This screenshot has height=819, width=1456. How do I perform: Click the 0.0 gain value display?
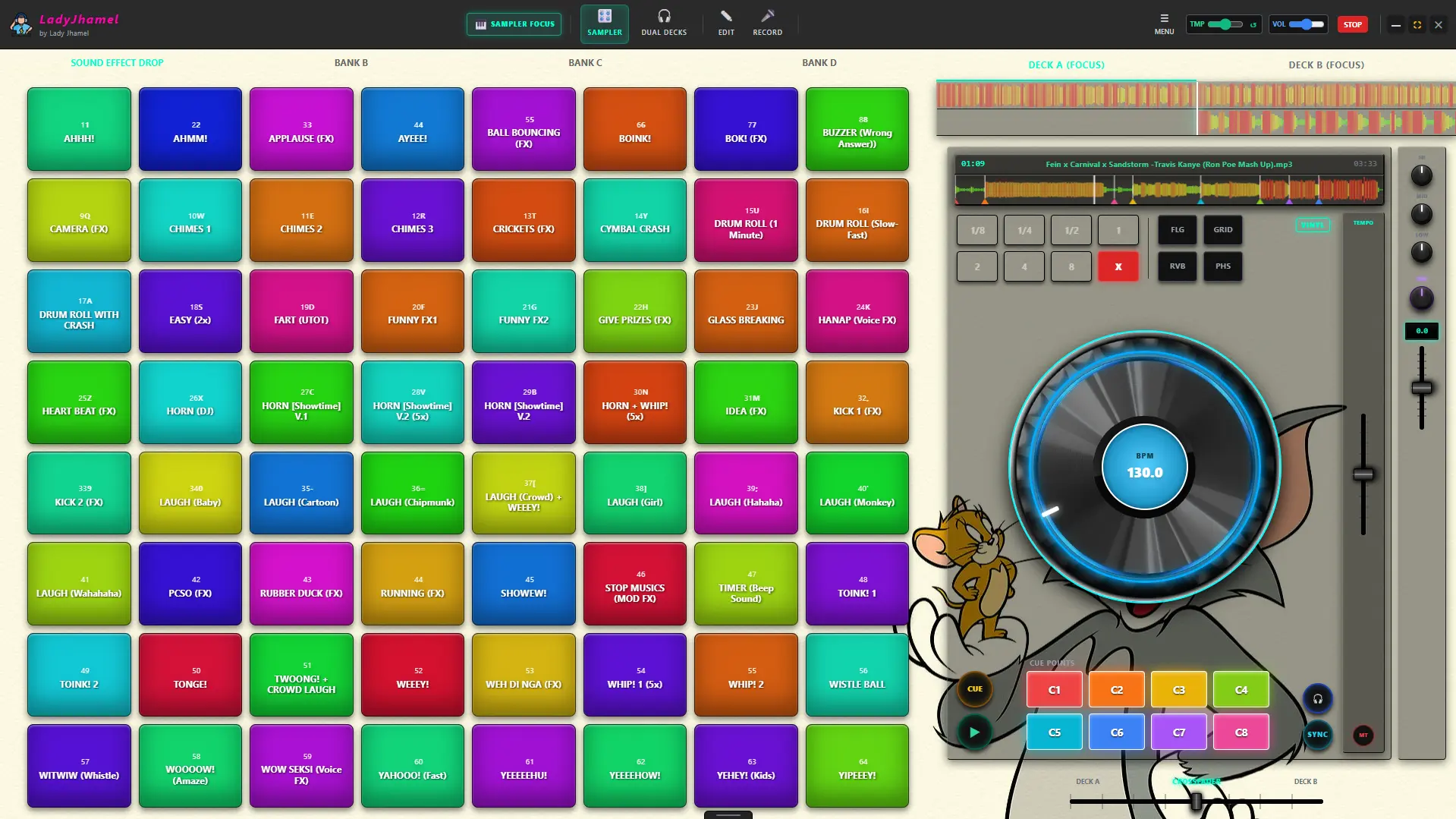coord(1421,331)
